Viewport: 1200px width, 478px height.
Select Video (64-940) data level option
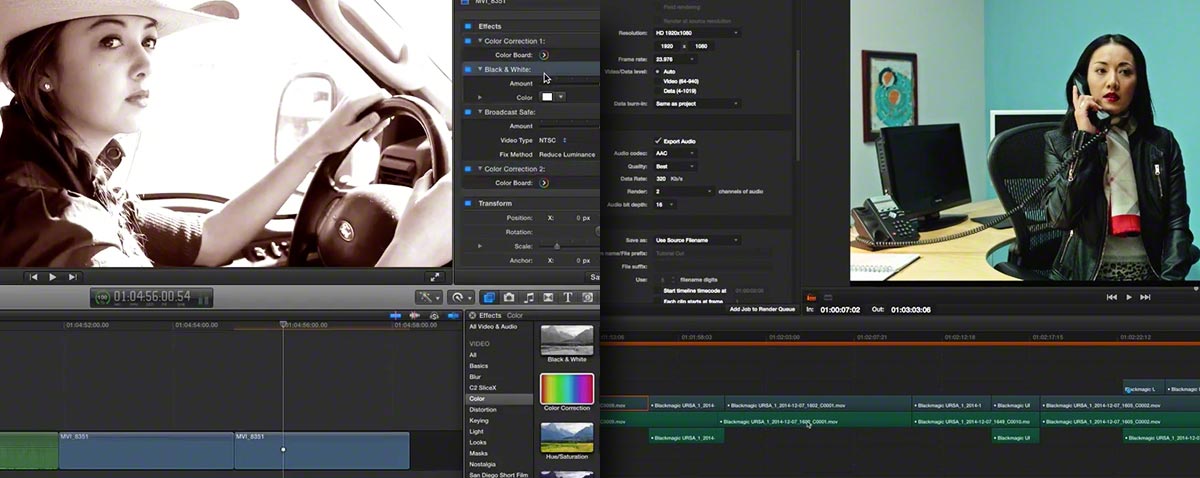coord(658,81)
